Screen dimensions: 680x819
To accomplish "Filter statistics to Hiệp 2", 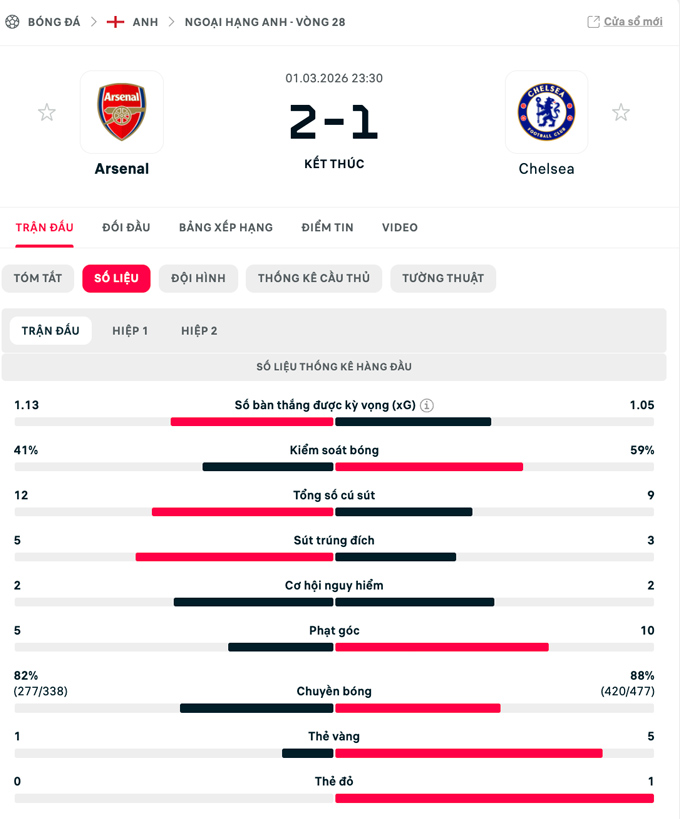I will (x=199, y=331).
